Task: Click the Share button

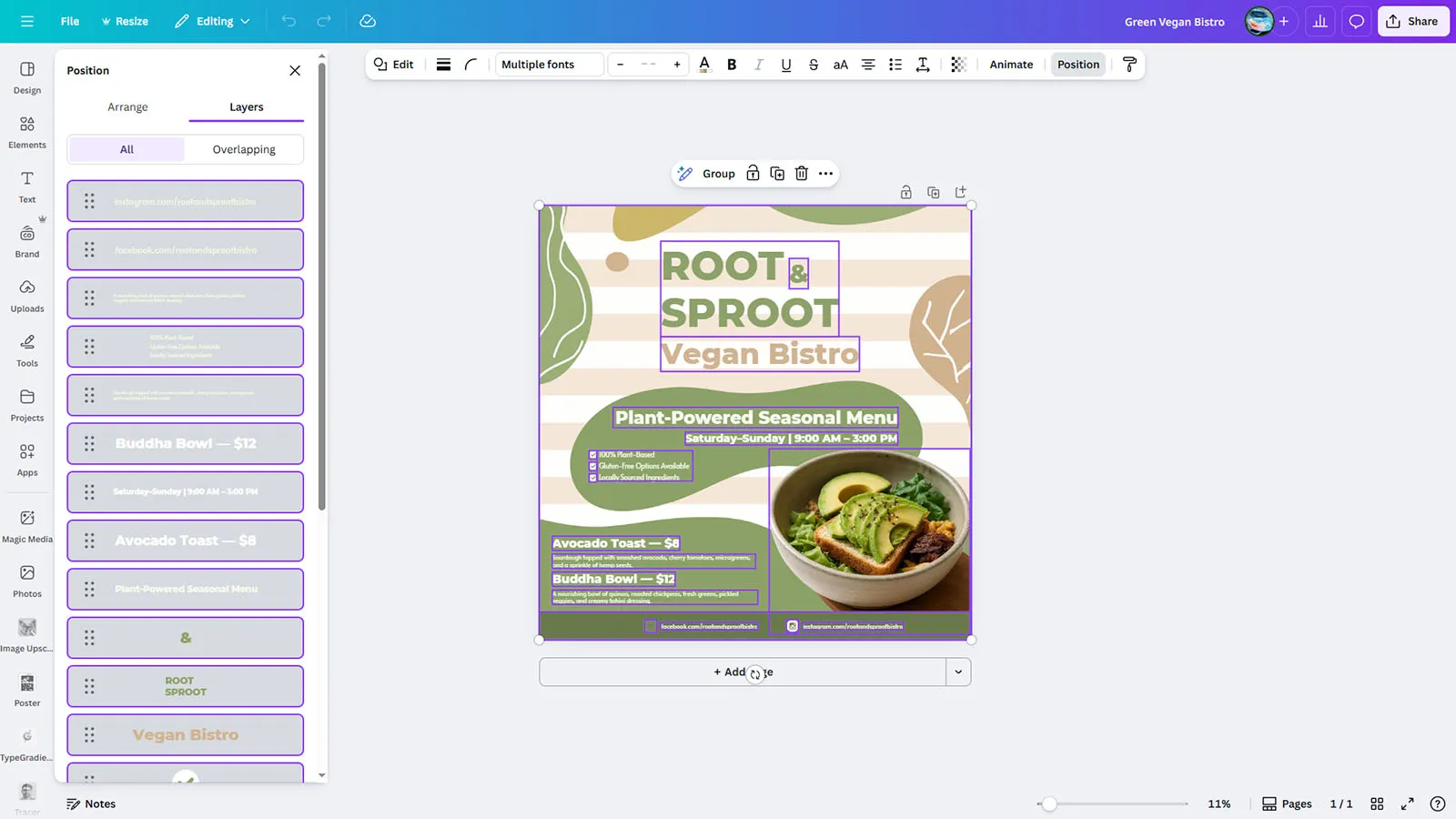Action: (x=1412, y=21)
